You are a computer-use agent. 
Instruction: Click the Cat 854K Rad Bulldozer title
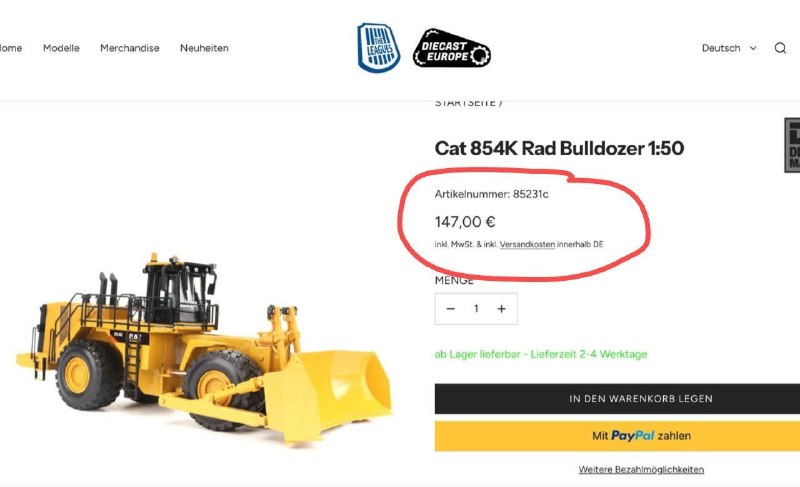(559, 148)
